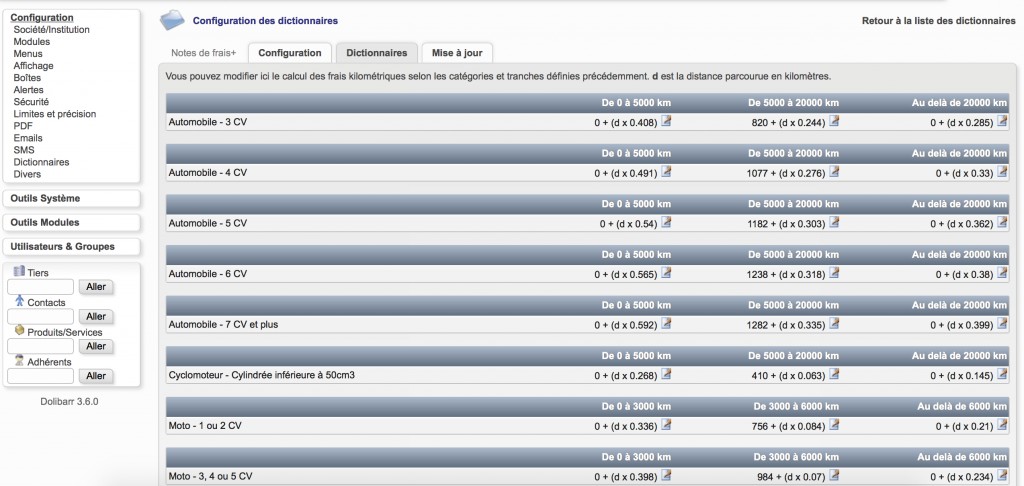The height and width of the screenshot is (486, 1024).
Task: Edit Moto - 1 ou 2 CV 0 à 3000 km formula
Action: 666,425
